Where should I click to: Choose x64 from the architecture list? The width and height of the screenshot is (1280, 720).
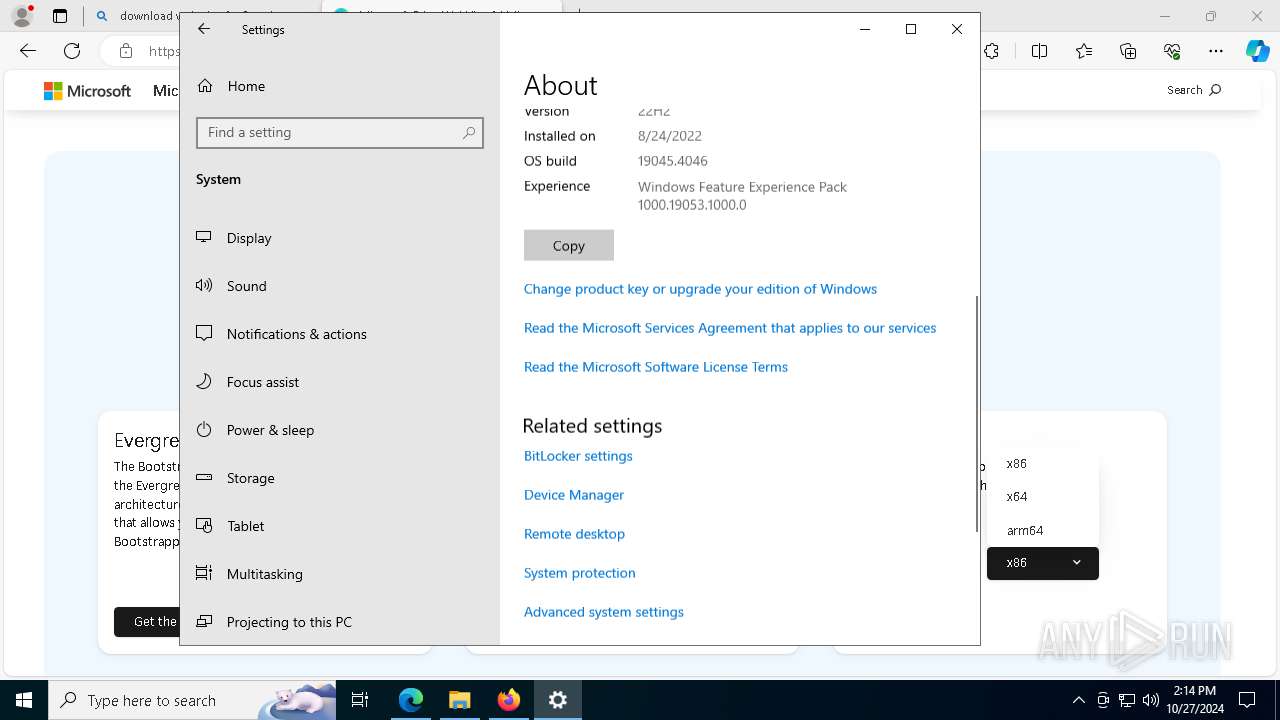[1043, 497]
